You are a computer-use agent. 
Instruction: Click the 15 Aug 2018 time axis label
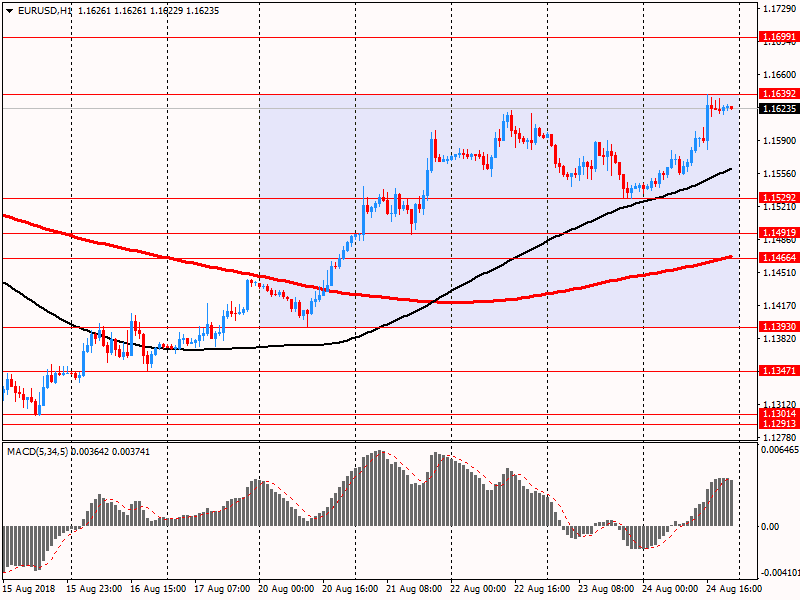click(x=28, y=589)
